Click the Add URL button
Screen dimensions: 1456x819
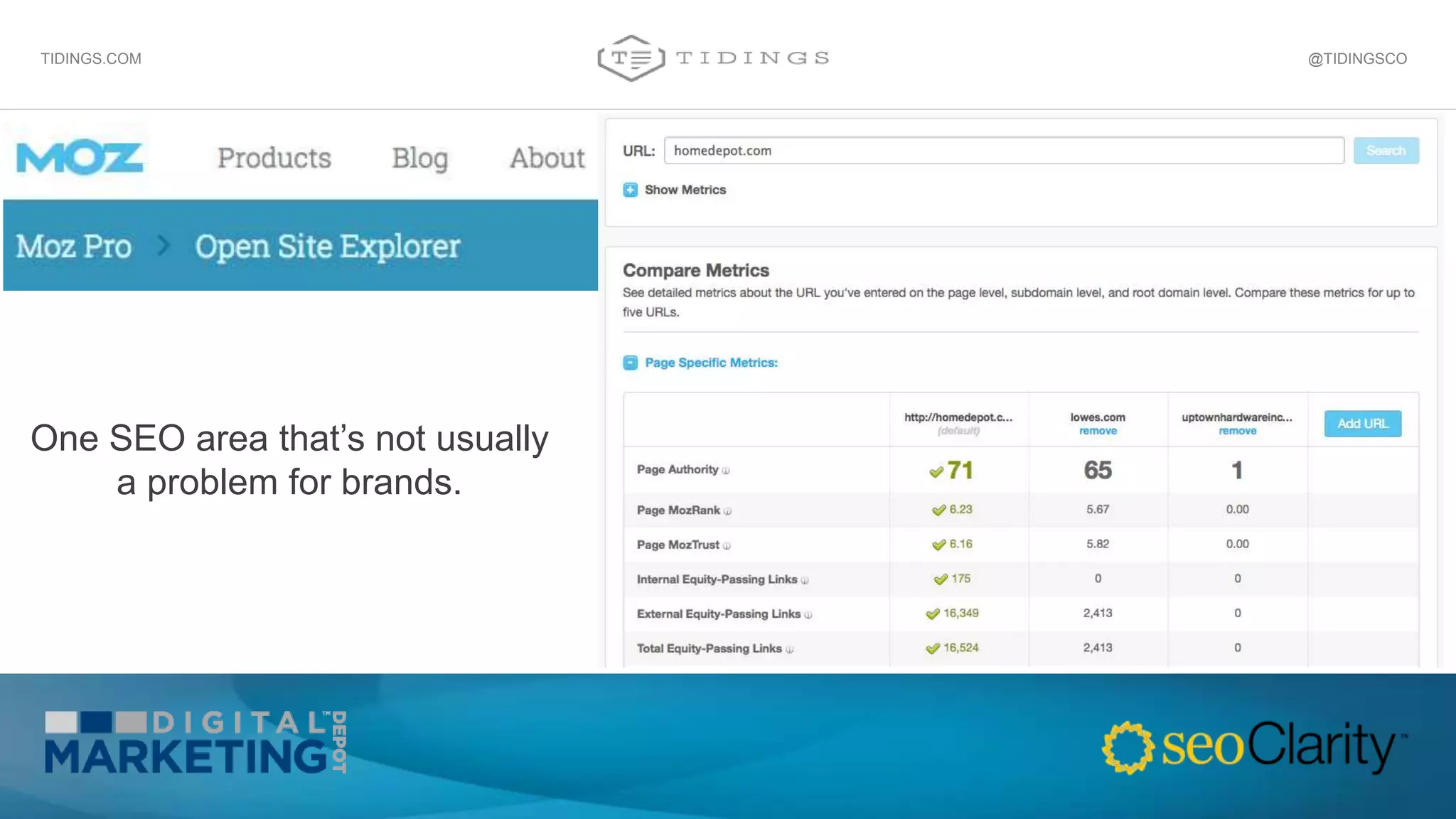pos(1362,424)
